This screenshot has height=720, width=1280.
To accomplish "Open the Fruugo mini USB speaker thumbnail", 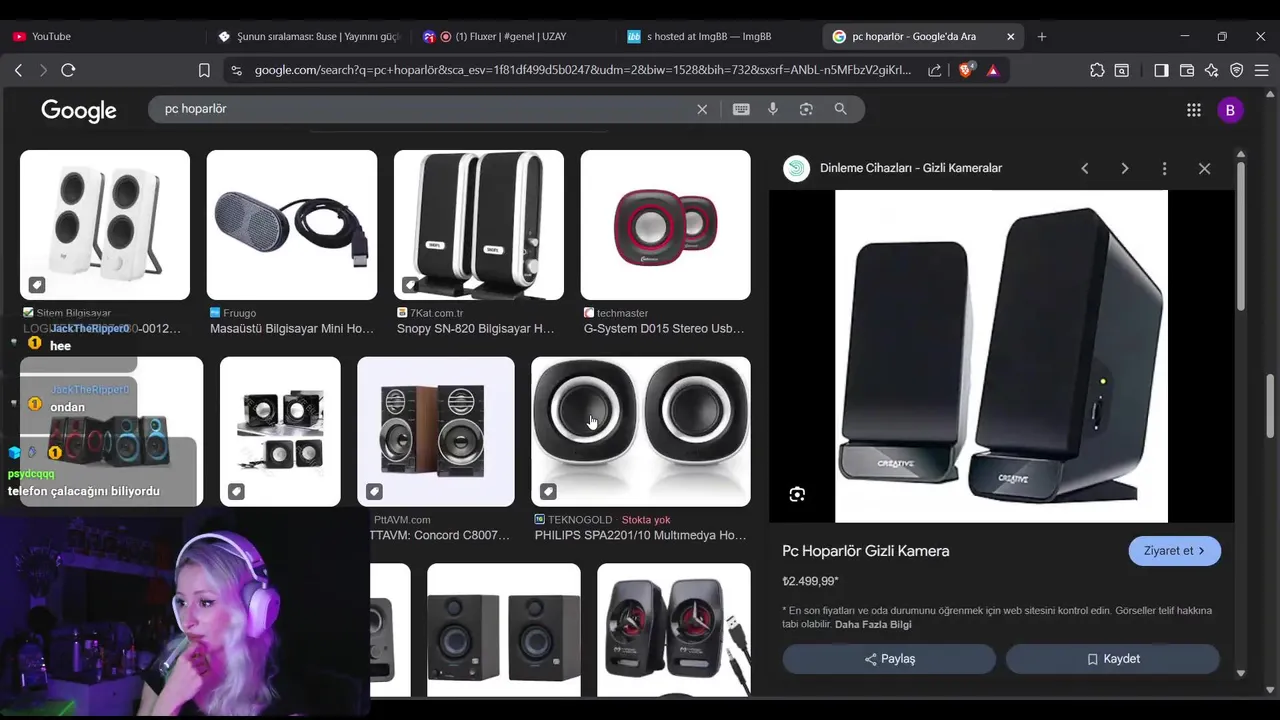I will click(292, 225).
